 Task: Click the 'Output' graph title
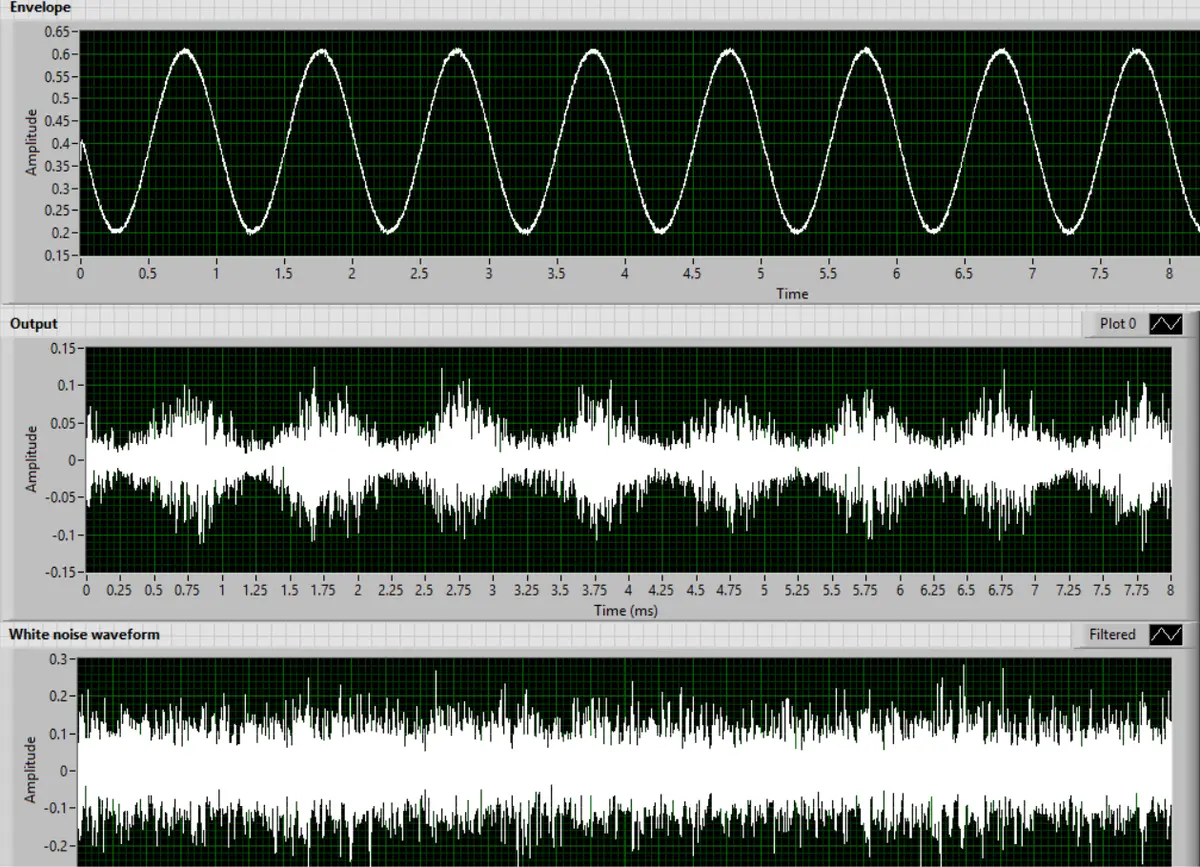point(34,323)
